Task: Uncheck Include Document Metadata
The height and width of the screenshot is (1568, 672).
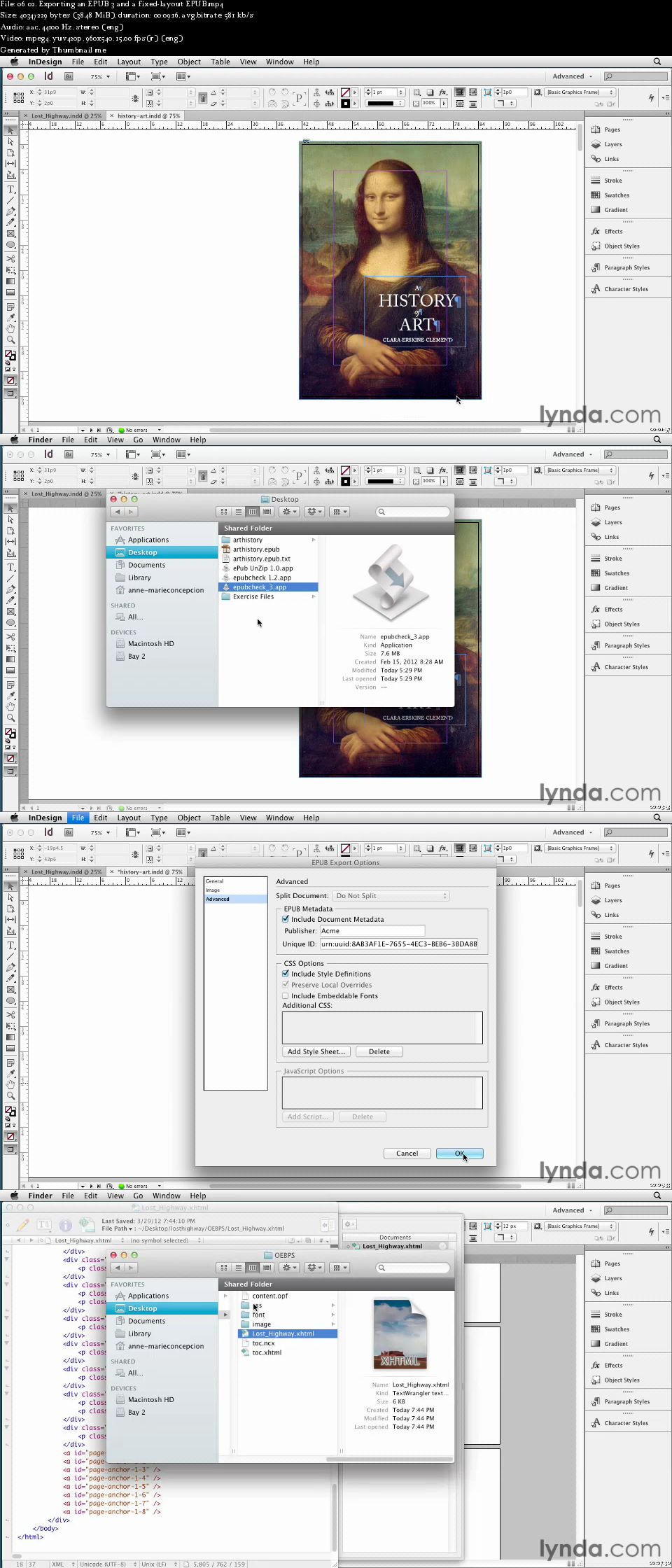Action: 286,919
